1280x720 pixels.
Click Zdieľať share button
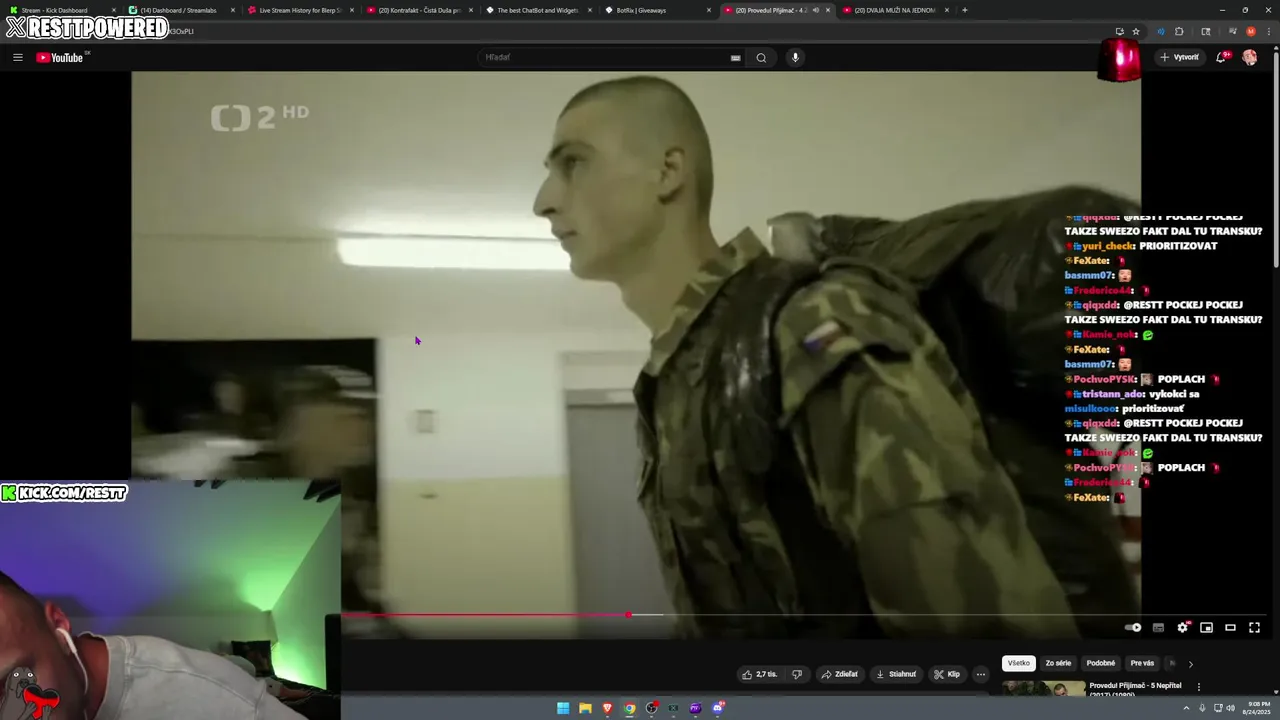pyautogui.click(x=839, y=674)
